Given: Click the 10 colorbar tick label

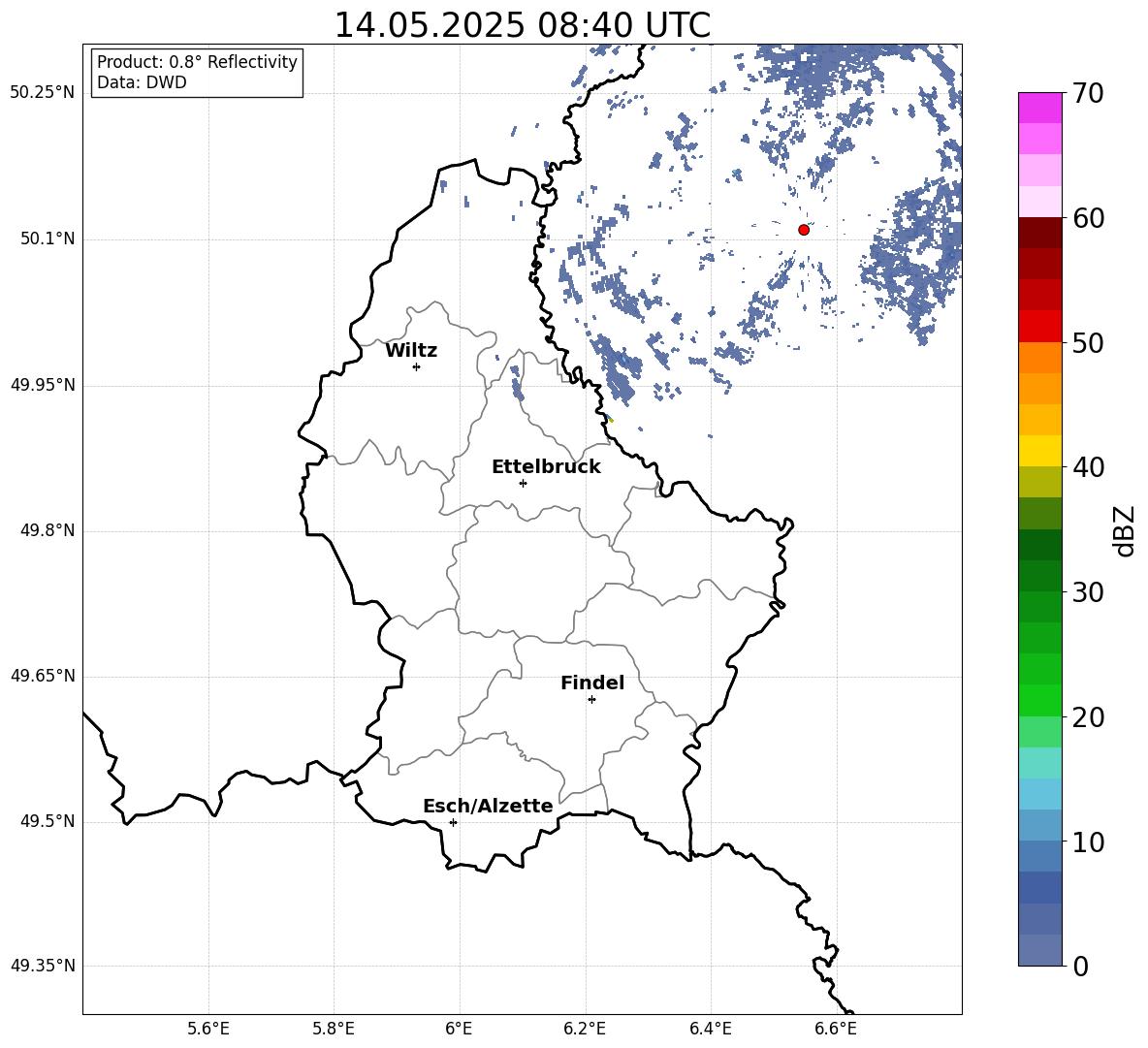Looking at the screenshot, I should 1088,842.
